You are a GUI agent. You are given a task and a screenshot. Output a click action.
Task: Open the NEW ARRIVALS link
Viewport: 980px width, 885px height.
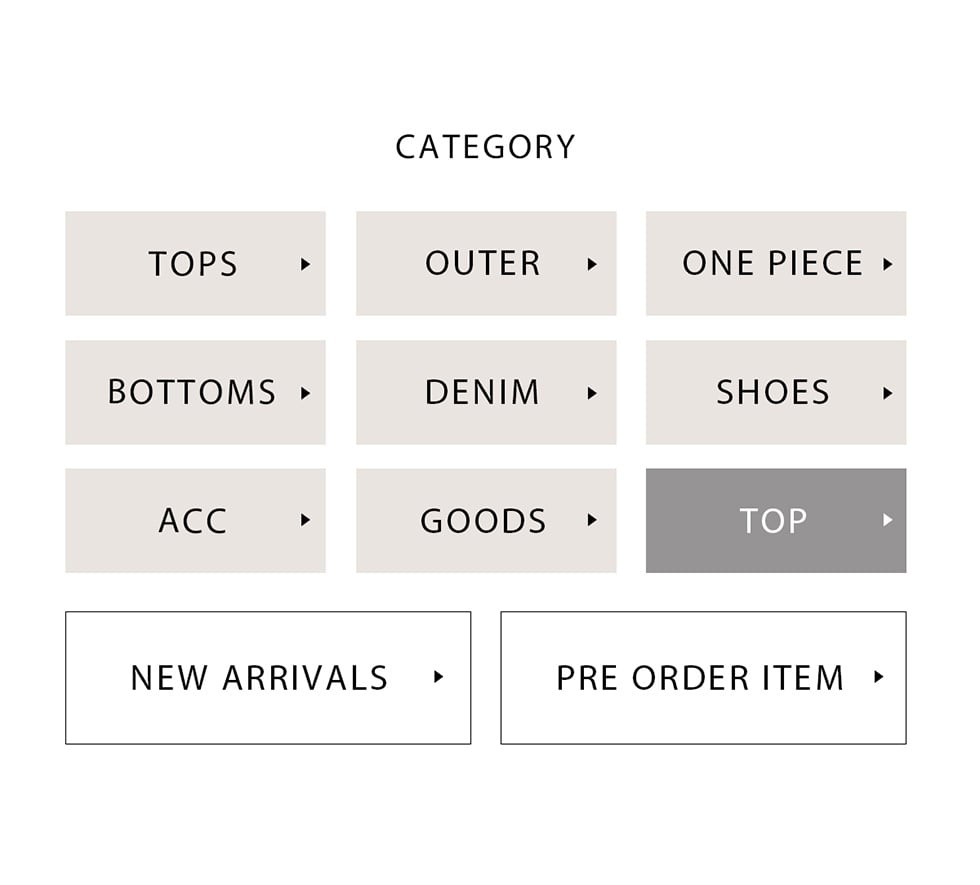[259, 678]
